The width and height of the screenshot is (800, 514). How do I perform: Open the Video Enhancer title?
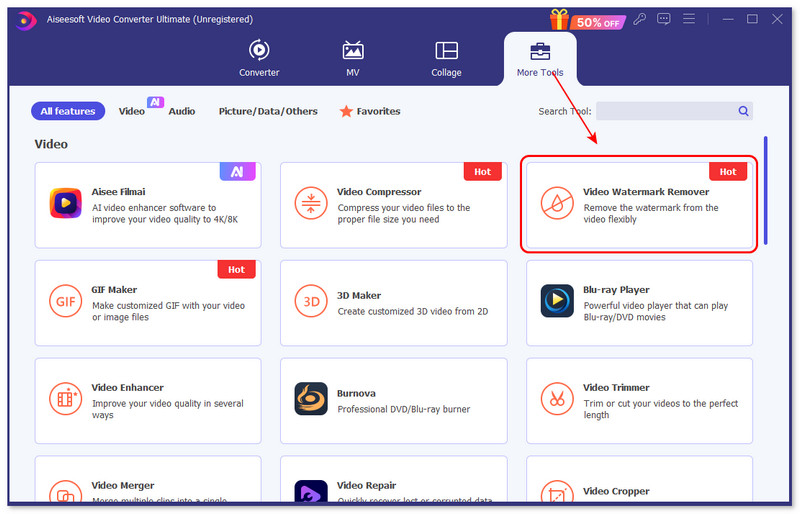(x=128, y=388)
